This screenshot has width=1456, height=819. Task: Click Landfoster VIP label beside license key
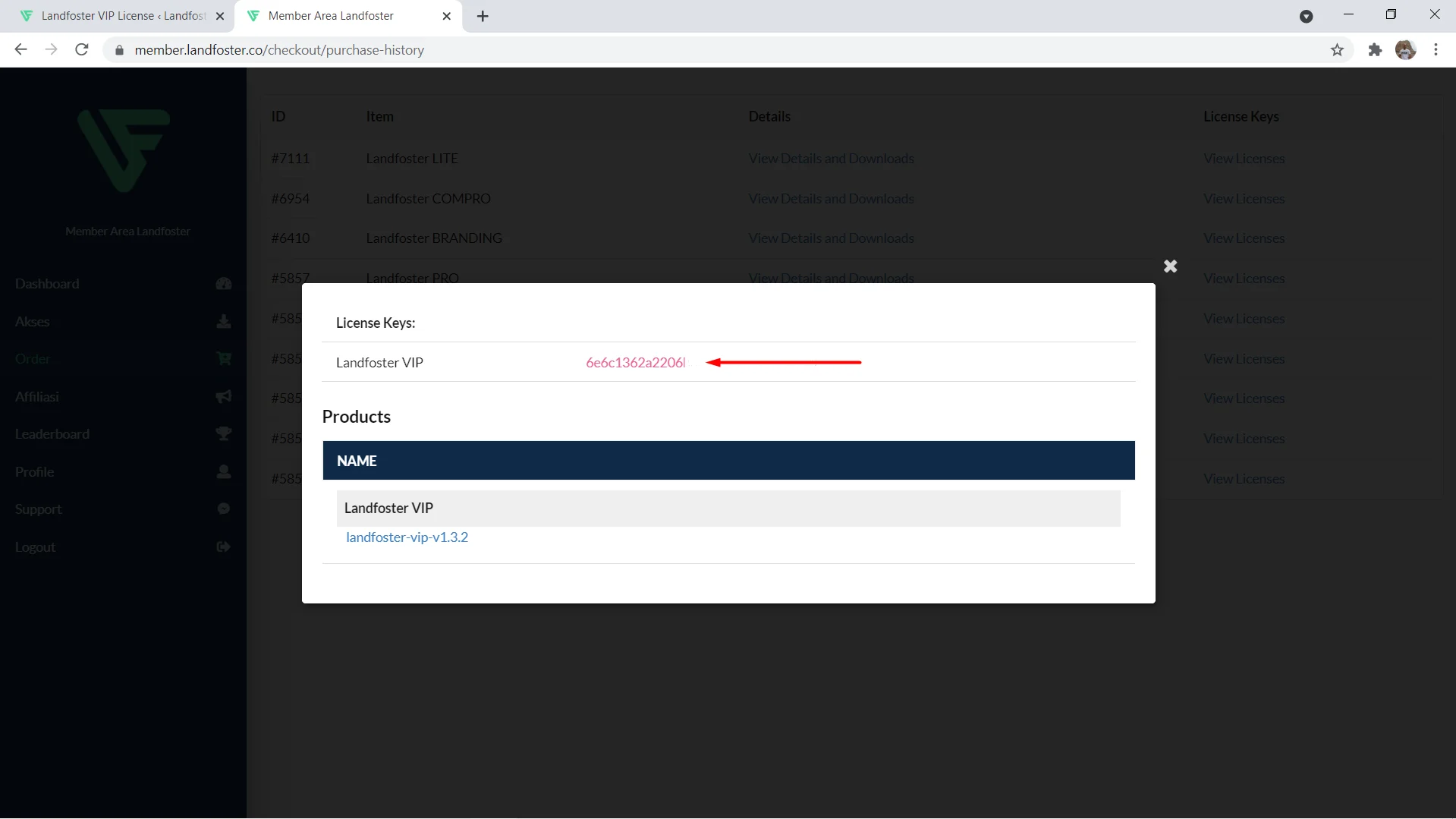(379, 362)
